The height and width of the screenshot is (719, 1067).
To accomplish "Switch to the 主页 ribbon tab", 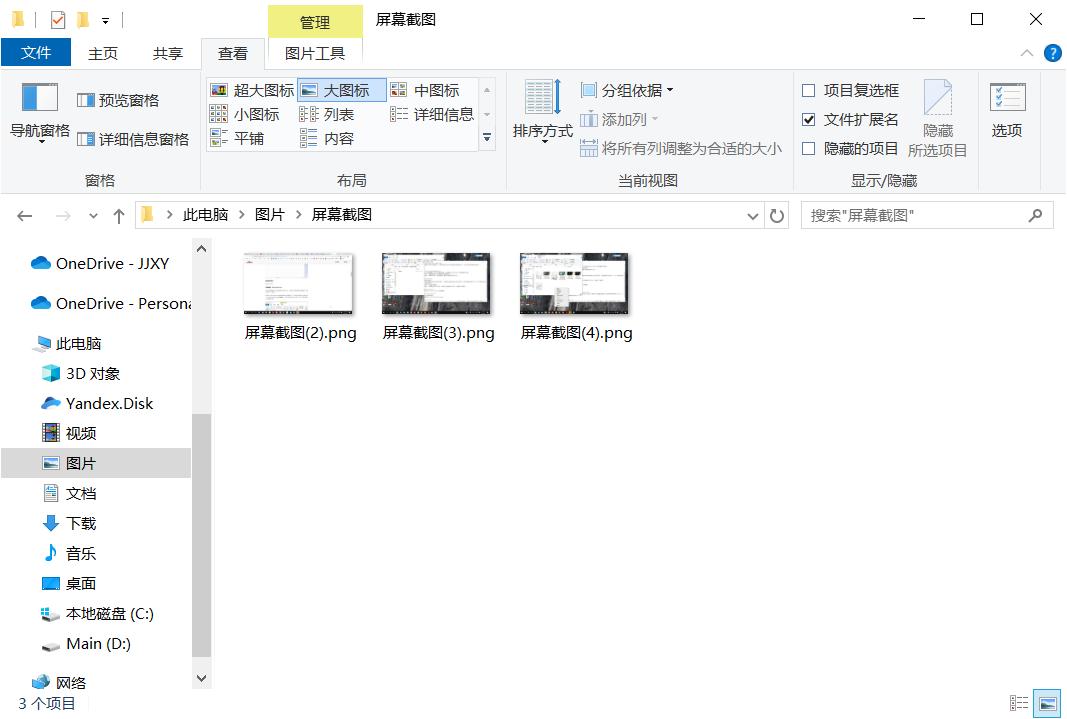I will point(102,53).
